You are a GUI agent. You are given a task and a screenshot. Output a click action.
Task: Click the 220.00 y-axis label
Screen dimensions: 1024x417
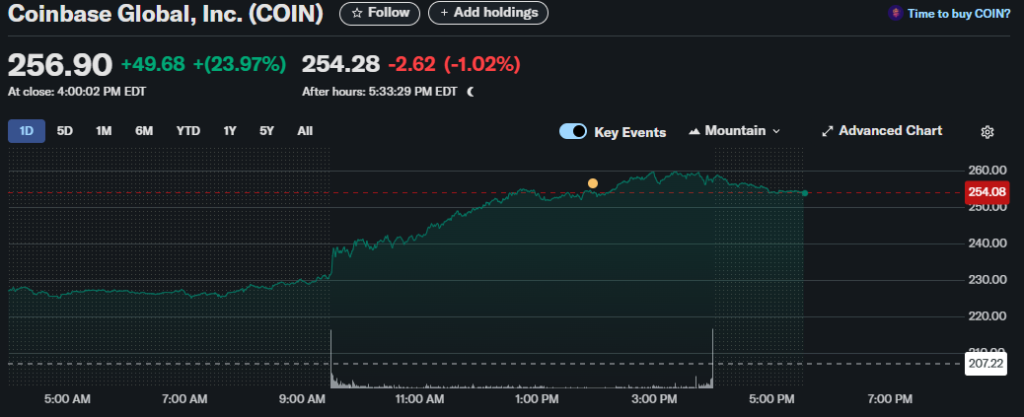click(x=987, y=317)
